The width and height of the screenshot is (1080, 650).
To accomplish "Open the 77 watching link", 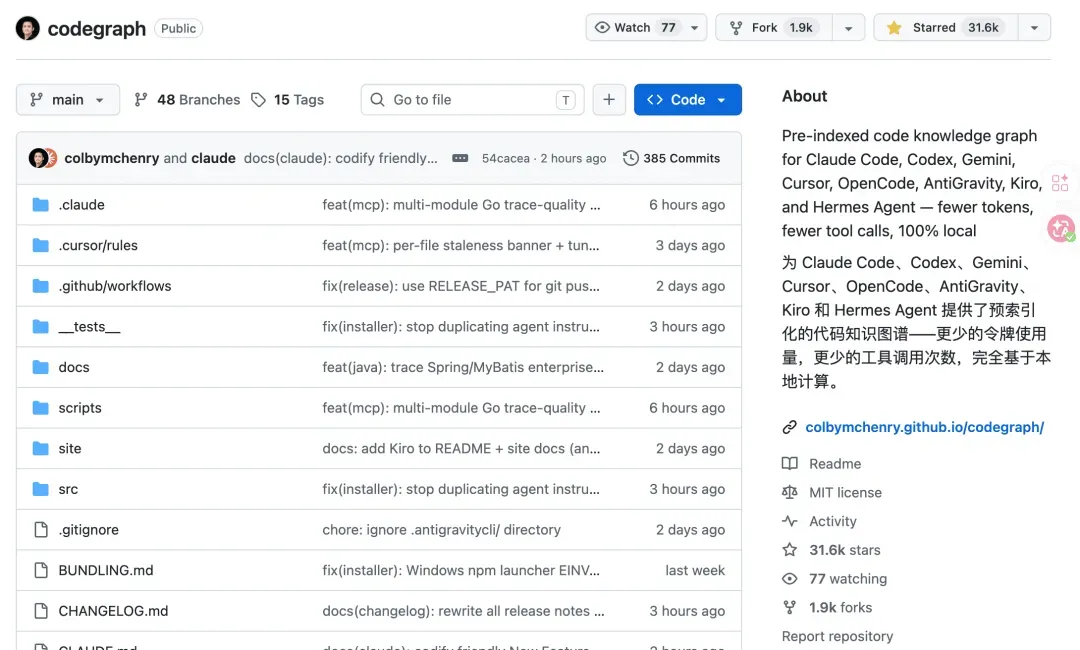I will pyautogui.click(x=848, y=579).
